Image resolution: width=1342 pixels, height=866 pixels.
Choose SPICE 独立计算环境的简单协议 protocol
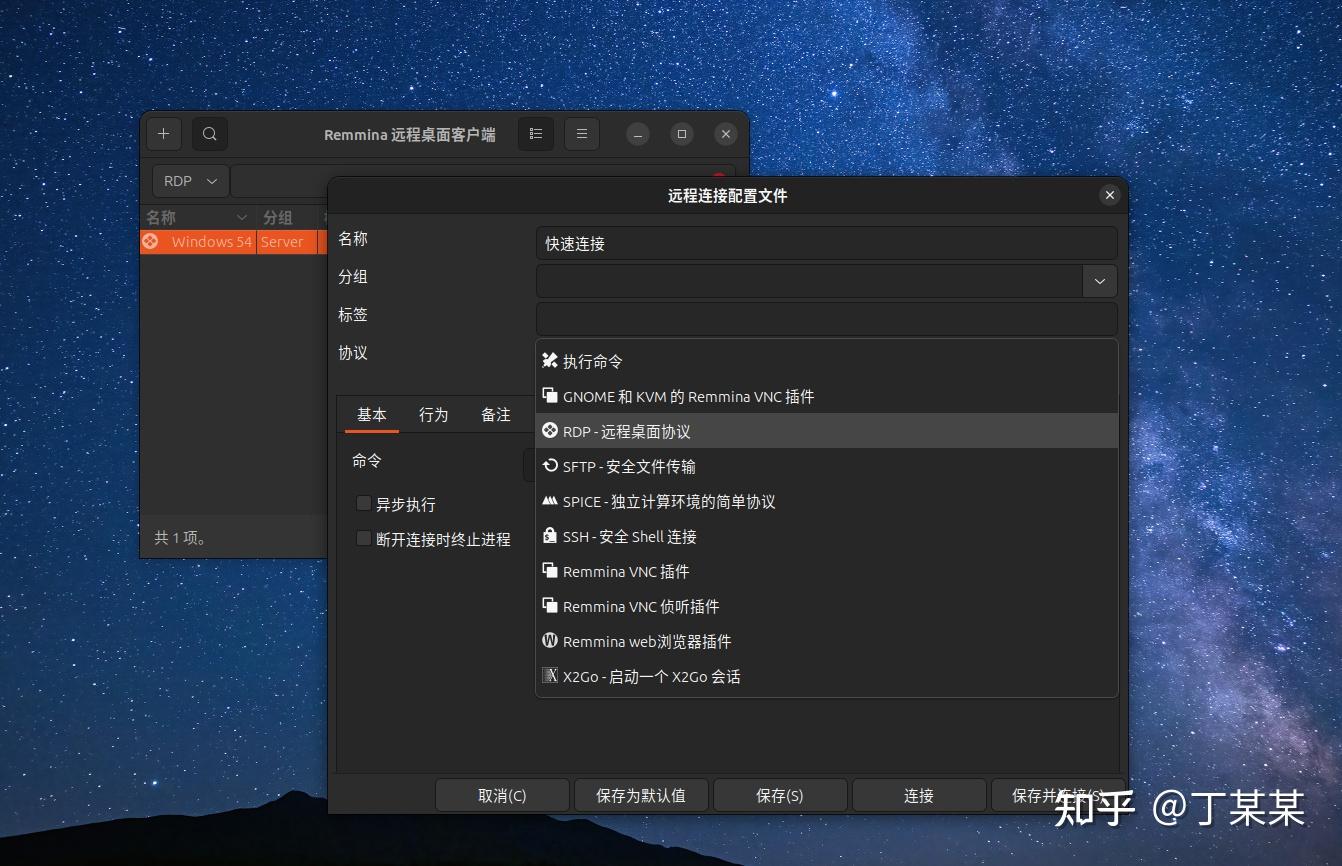(660, 501)
